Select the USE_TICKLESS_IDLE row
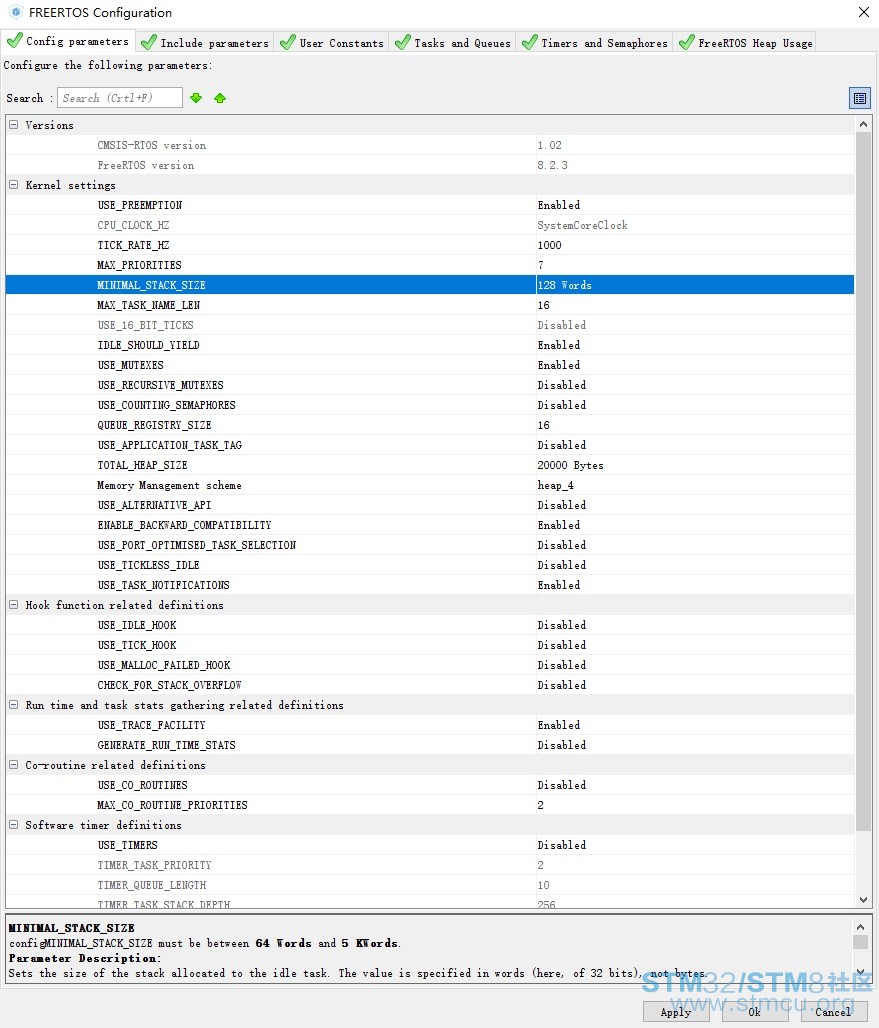Viewport: 879px width, 1028px height. tap(429, 565)
